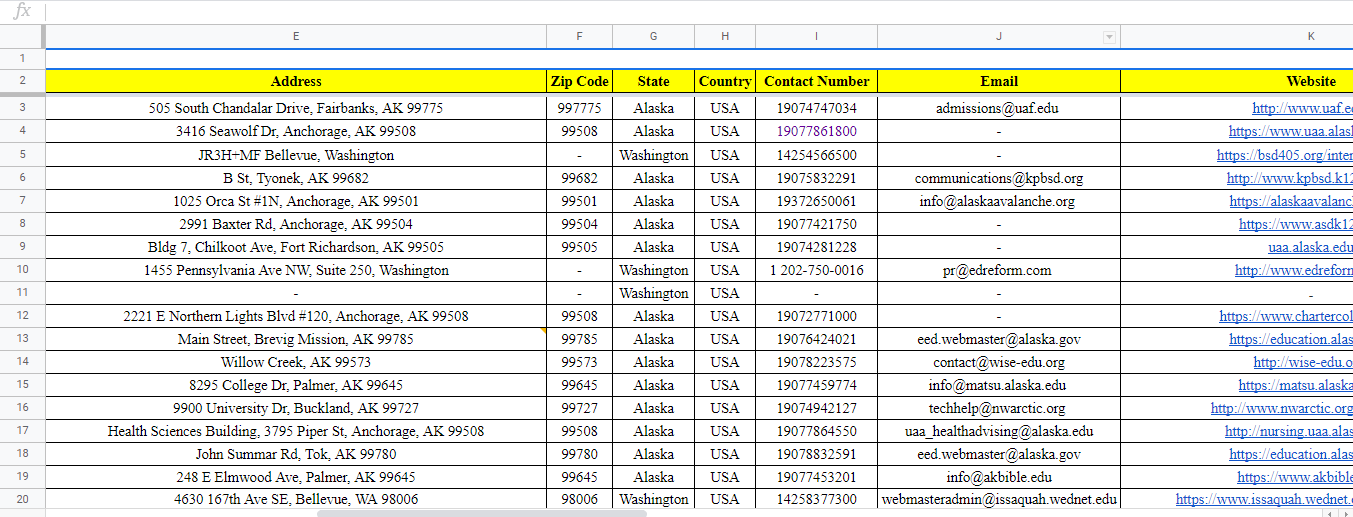This screenshot has width=1353, height=517.
Task: Select cell pr@edreform.com
Action: (x=999, y=270)
